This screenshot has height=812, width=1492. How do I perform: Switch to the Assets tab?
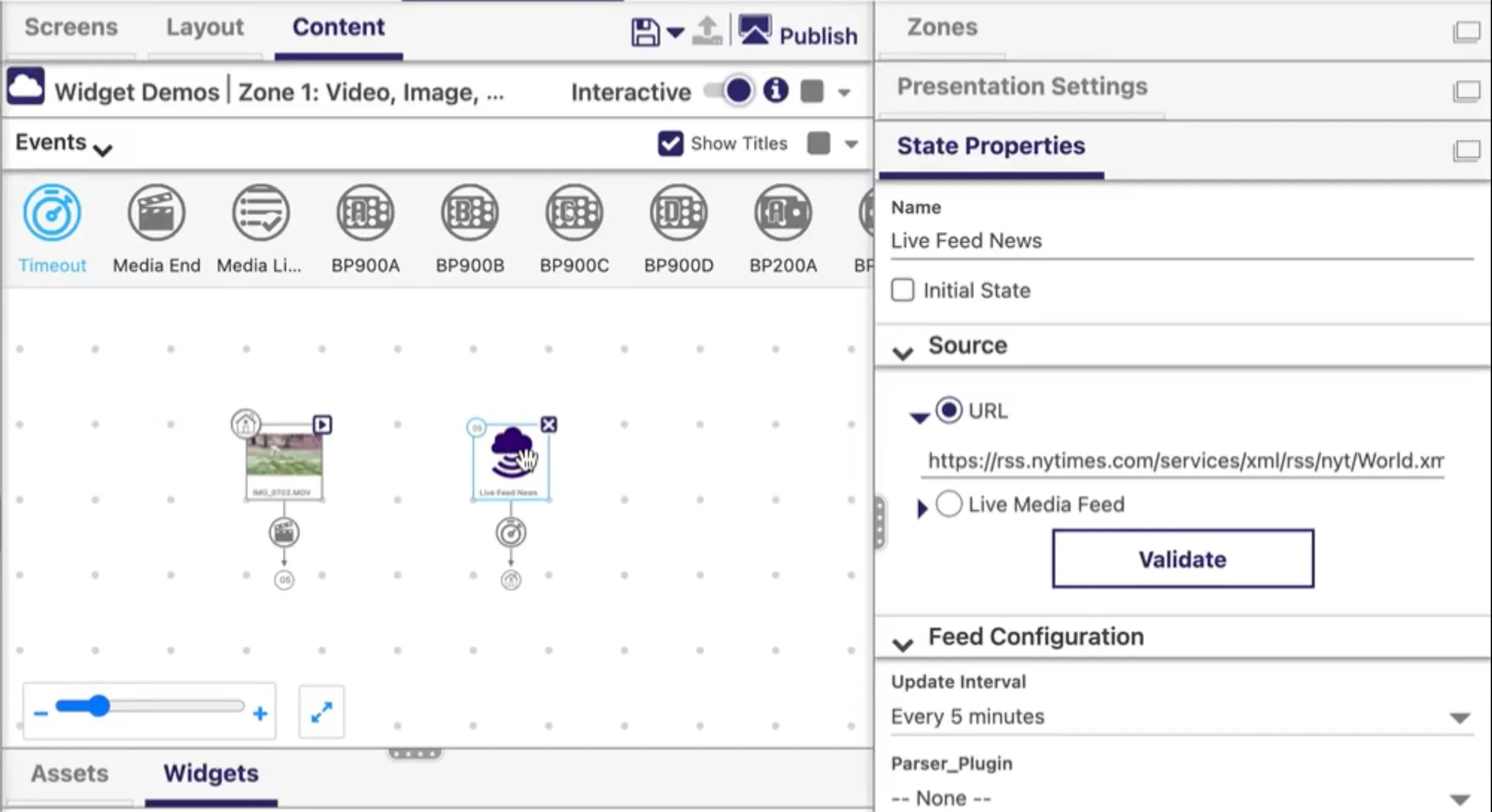70,773
